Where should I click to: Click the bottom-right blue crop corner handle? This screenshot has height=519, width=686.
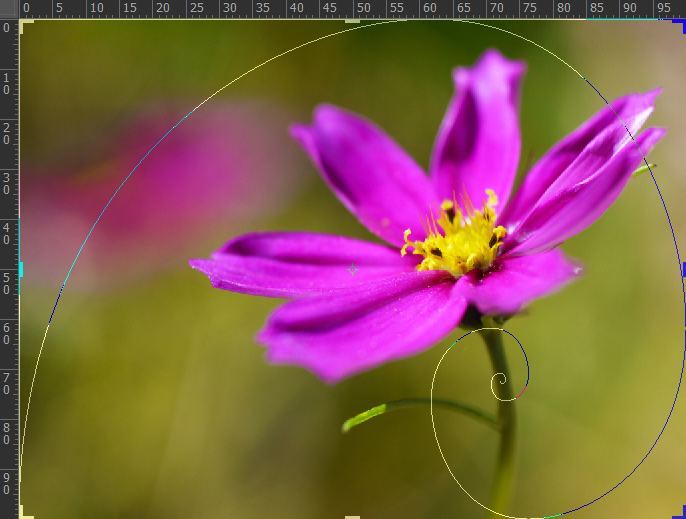680,513
